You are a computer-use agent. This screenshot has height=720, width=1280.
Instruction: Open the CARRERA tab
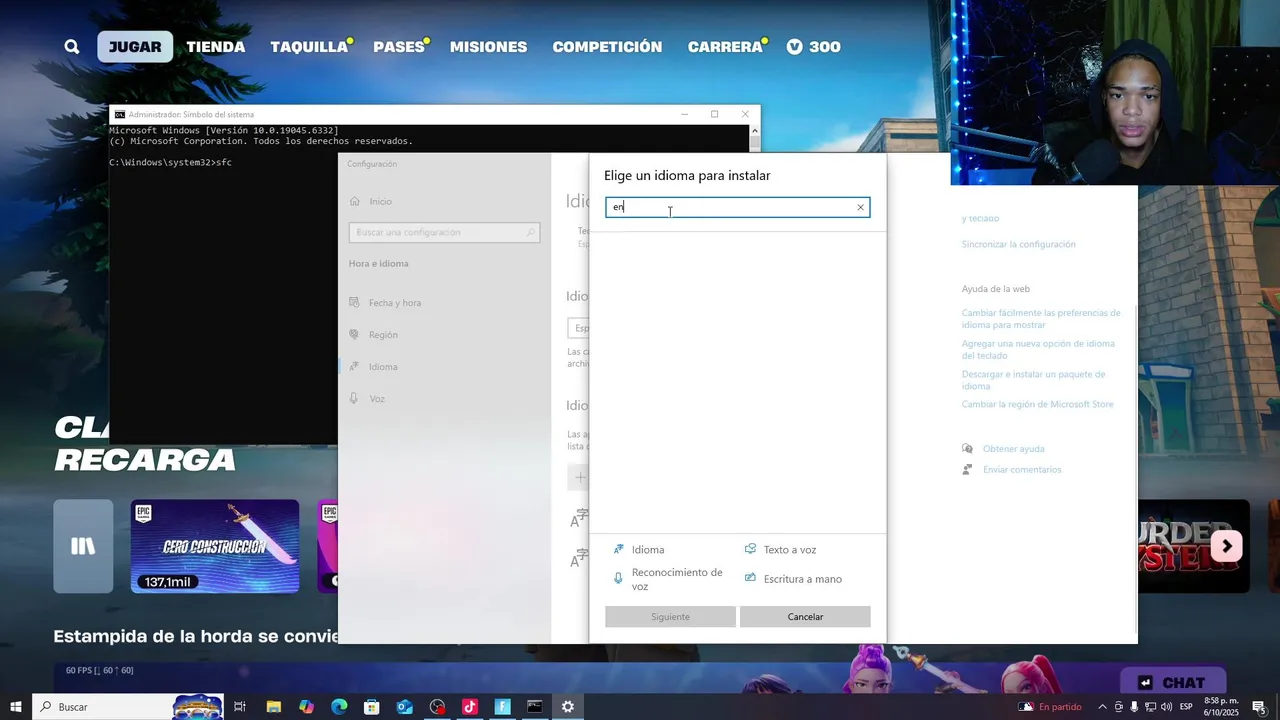click(726, 47)
